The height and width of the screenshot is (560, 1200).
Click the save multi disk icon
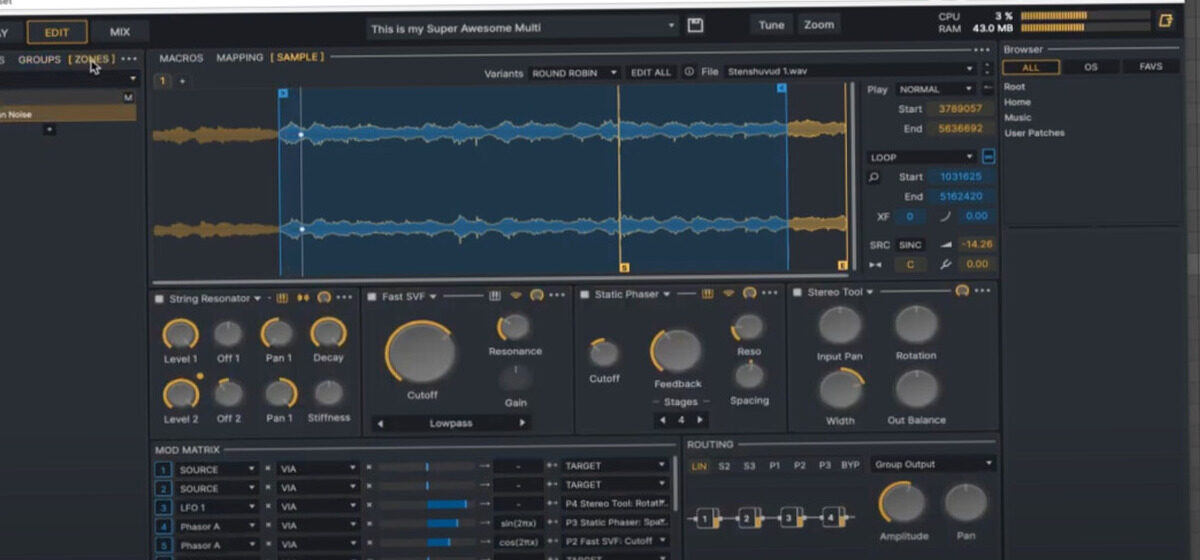[x=696, y=26]
